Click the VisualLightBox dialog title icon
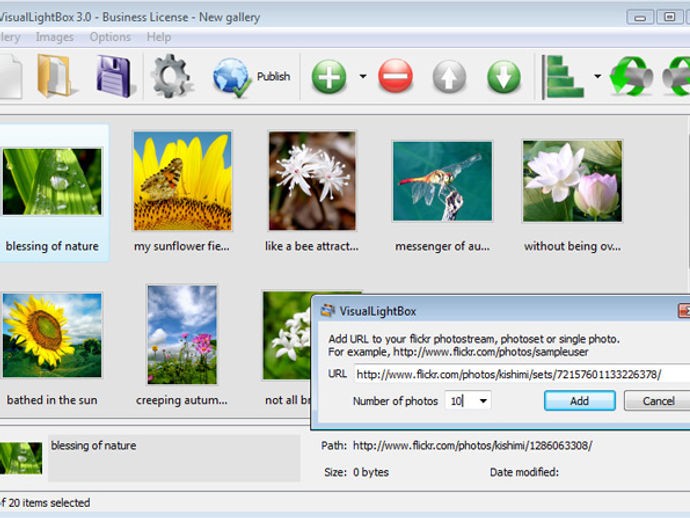 click(327, 311)
